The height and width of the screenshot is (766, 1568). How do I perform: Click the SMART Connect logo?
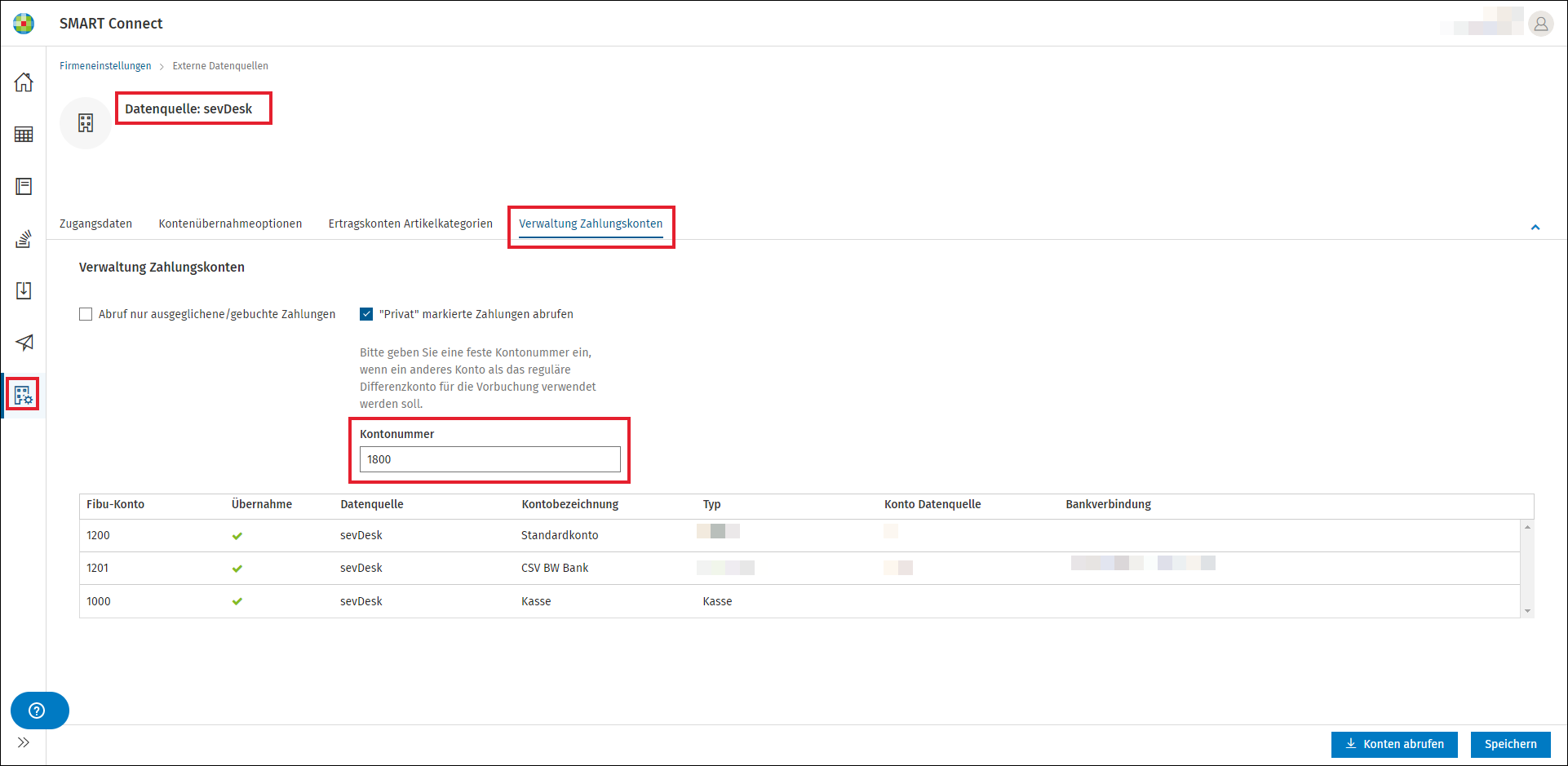[24, 24]
